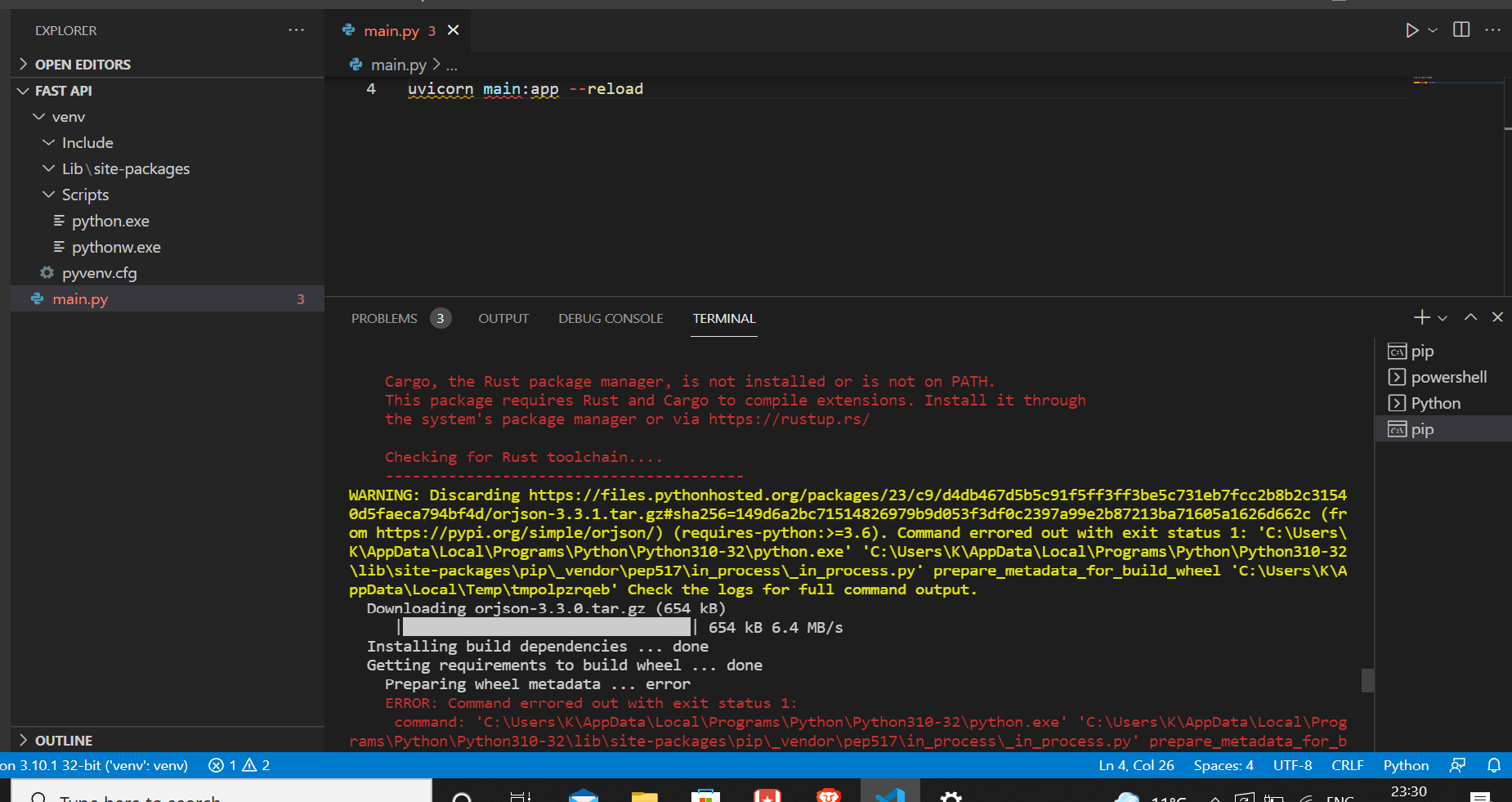This screenshot has height=802, width=1512.
Task: Toggle panel maximize with the chevron-up icon
Action: click(x=1470, y=317)
